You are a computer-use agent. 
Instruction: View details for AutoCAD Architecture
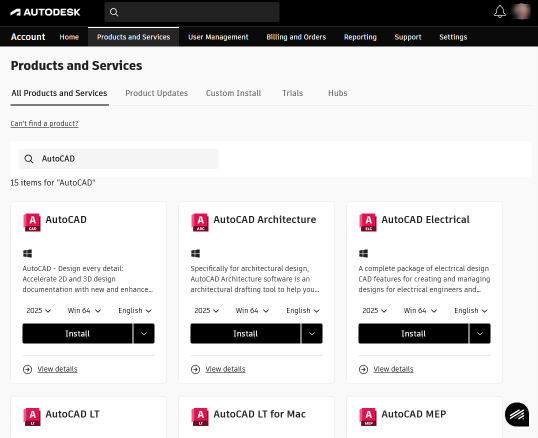[x=225, y=369]
